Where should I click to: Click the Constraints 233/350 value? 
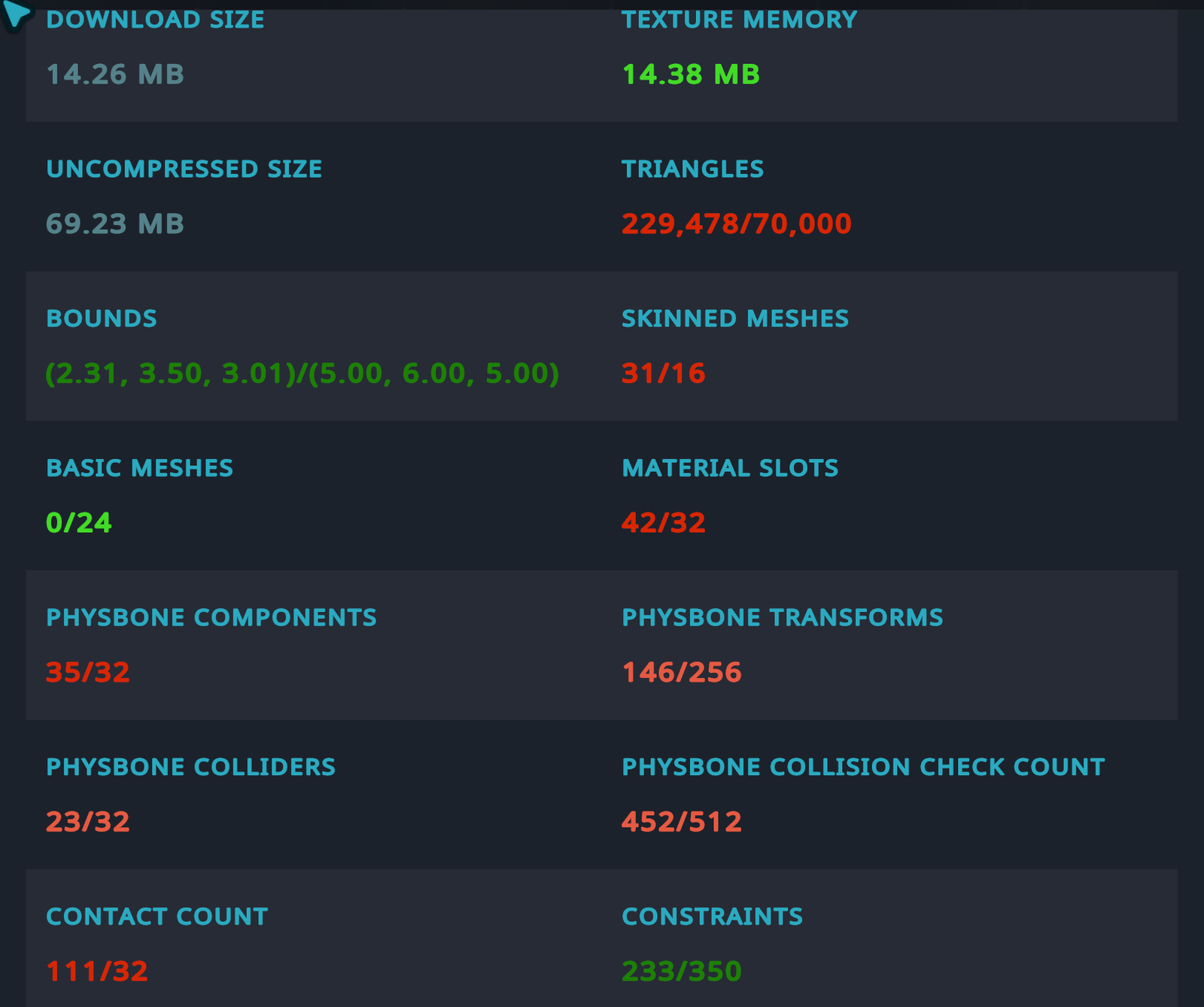(682, 972)
